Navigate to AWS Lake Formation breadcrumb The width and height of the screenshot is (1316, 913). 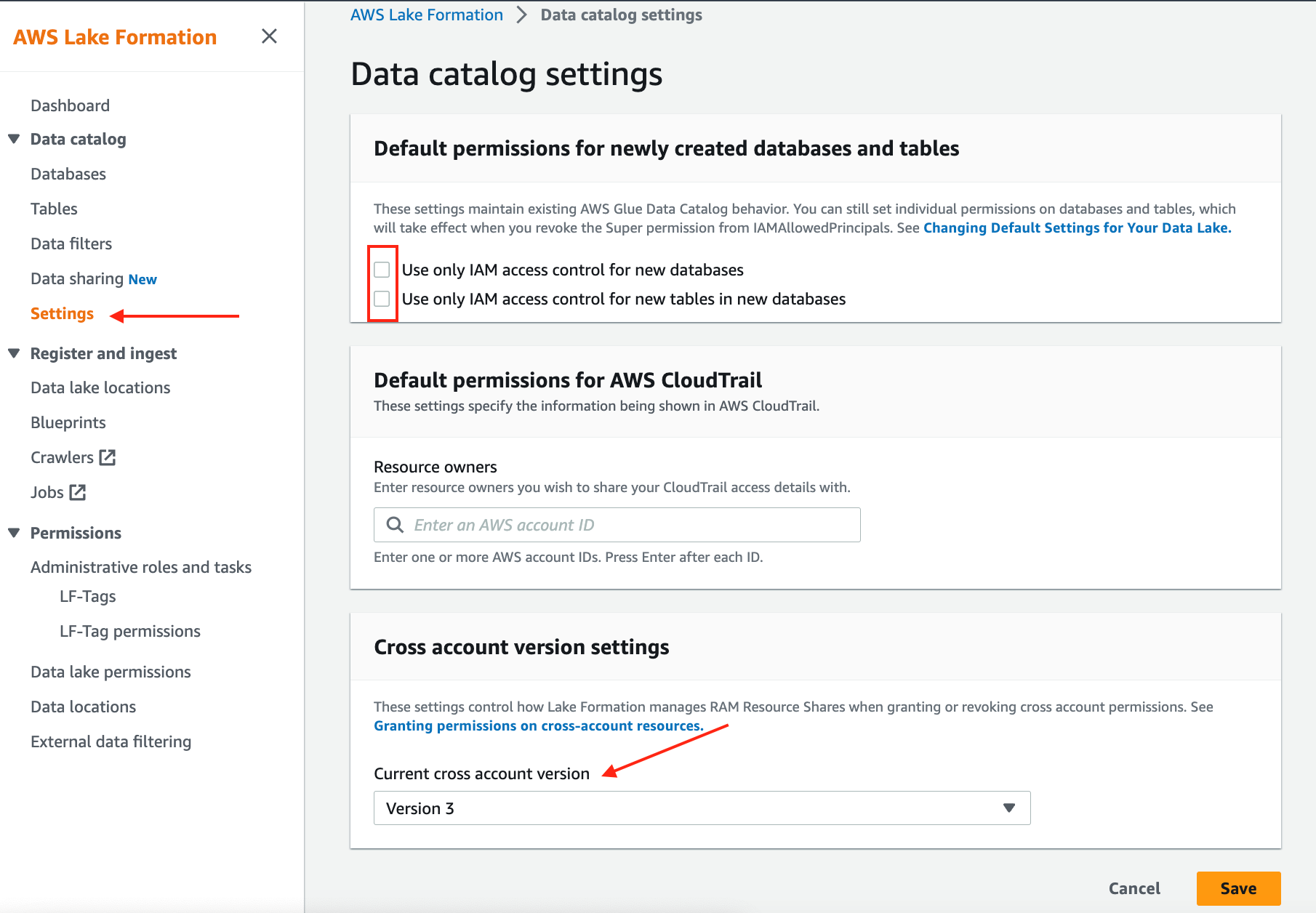426,14
